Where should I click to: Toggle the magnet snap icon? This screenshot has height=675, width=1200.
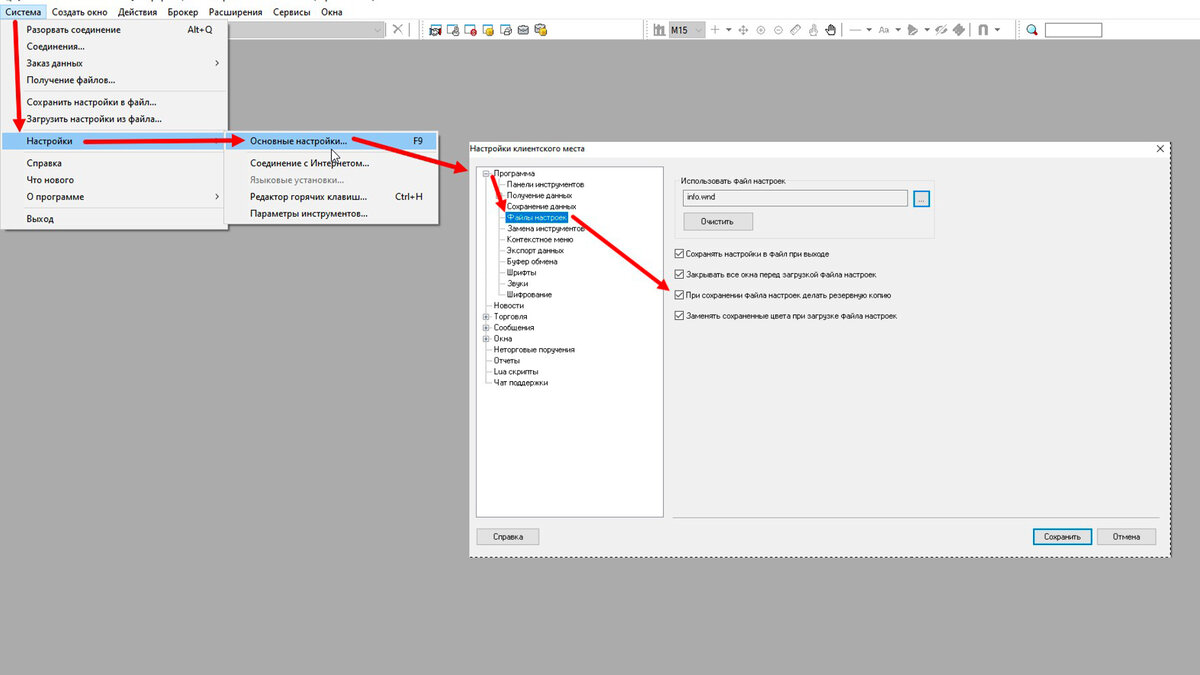click(x=983, y=30)
